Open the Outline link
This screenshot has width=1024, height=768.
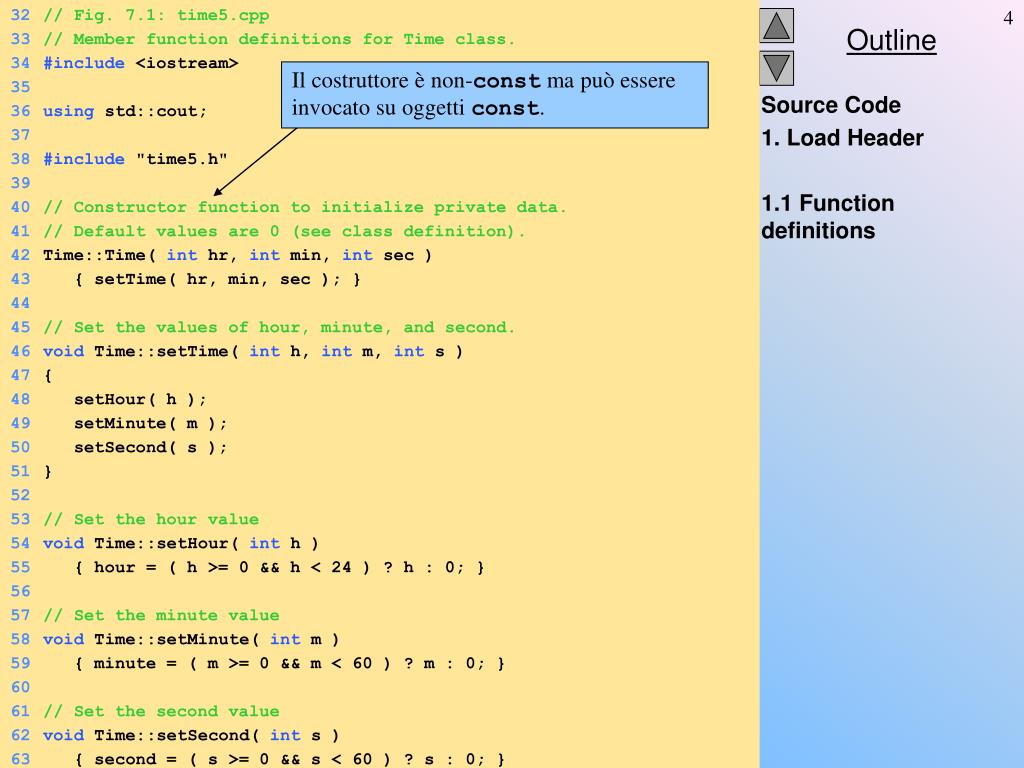(x=891, y=40)
